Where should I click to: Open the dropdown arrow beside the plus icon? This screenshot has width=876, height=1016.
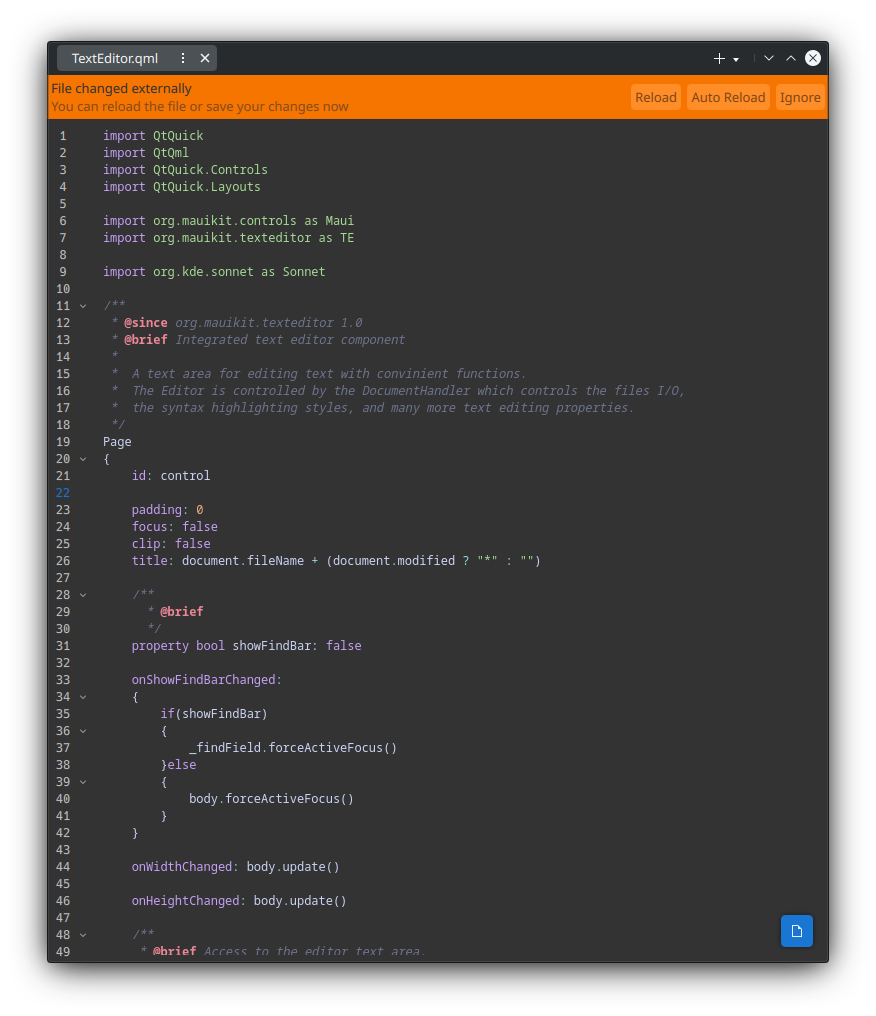click(x=736, y=59)
